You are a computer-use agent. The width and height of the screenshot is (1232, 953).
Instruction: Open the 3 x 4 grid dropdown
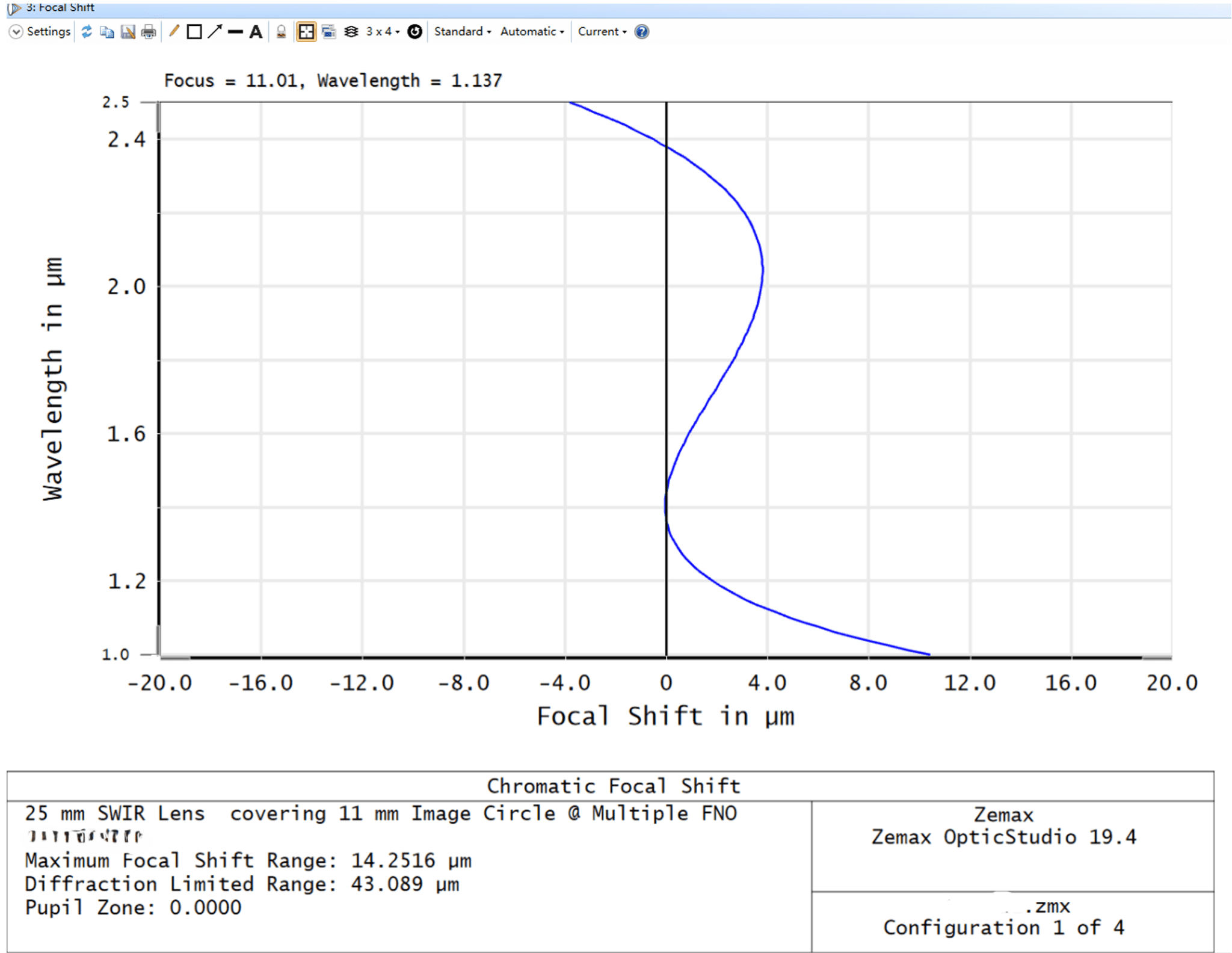[383, 32]
